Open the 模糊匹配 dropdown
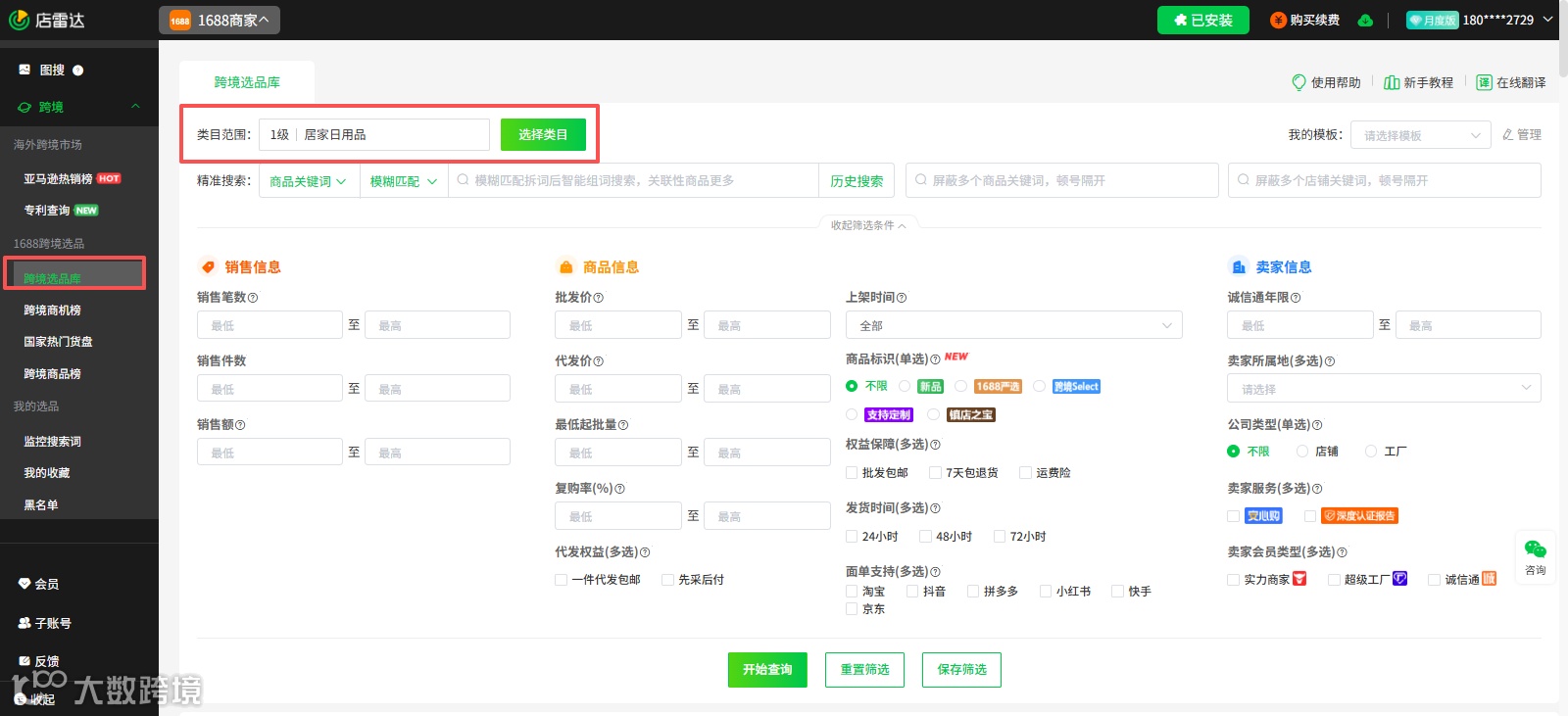This screenshot has width=1568, height=716. click(403, 181)
